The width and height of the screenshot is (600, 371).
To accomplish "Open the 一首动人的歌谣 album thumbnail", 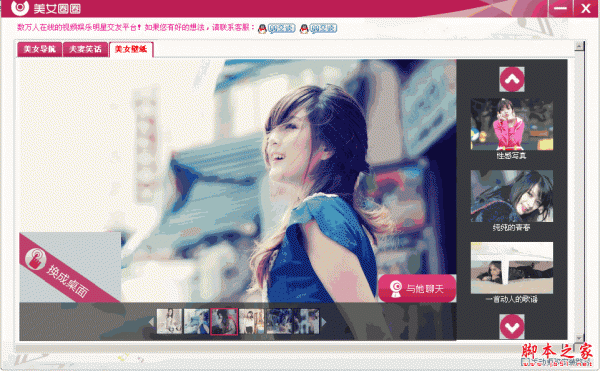I will (x=512, y=268).
